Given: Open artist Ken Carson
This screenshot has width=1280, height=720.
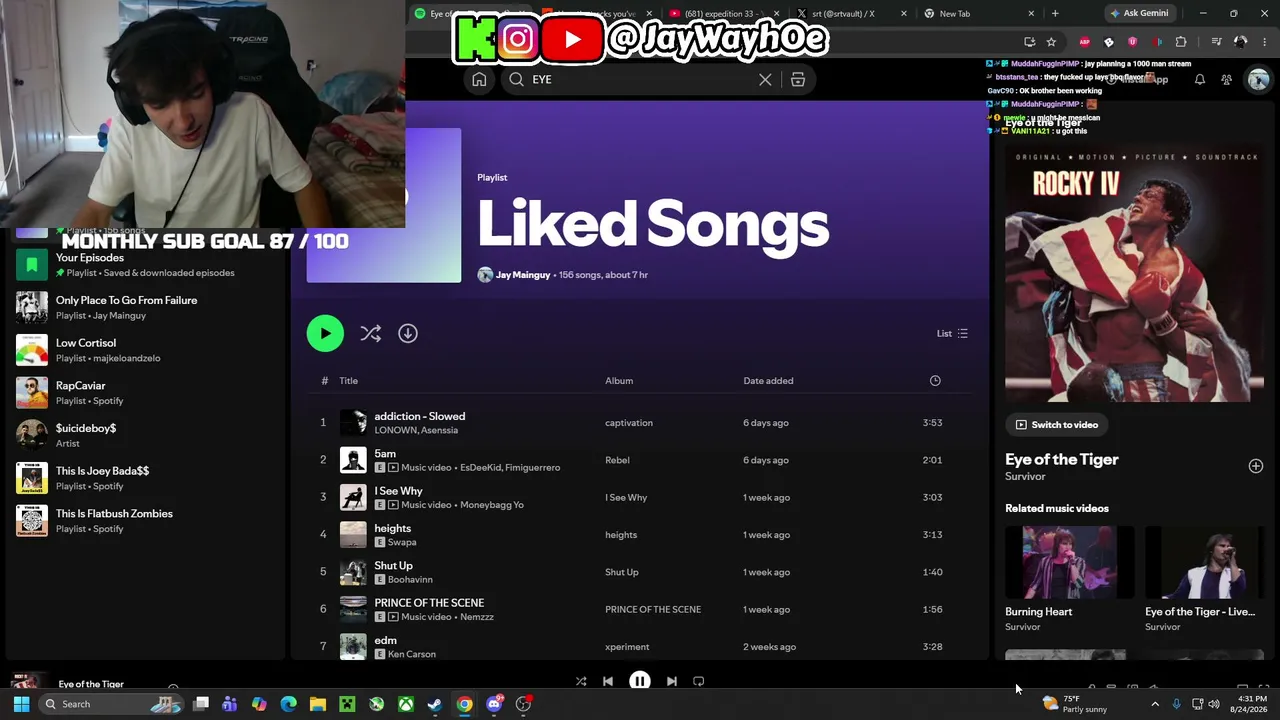Looking at the screenshot, I should 411,654.
